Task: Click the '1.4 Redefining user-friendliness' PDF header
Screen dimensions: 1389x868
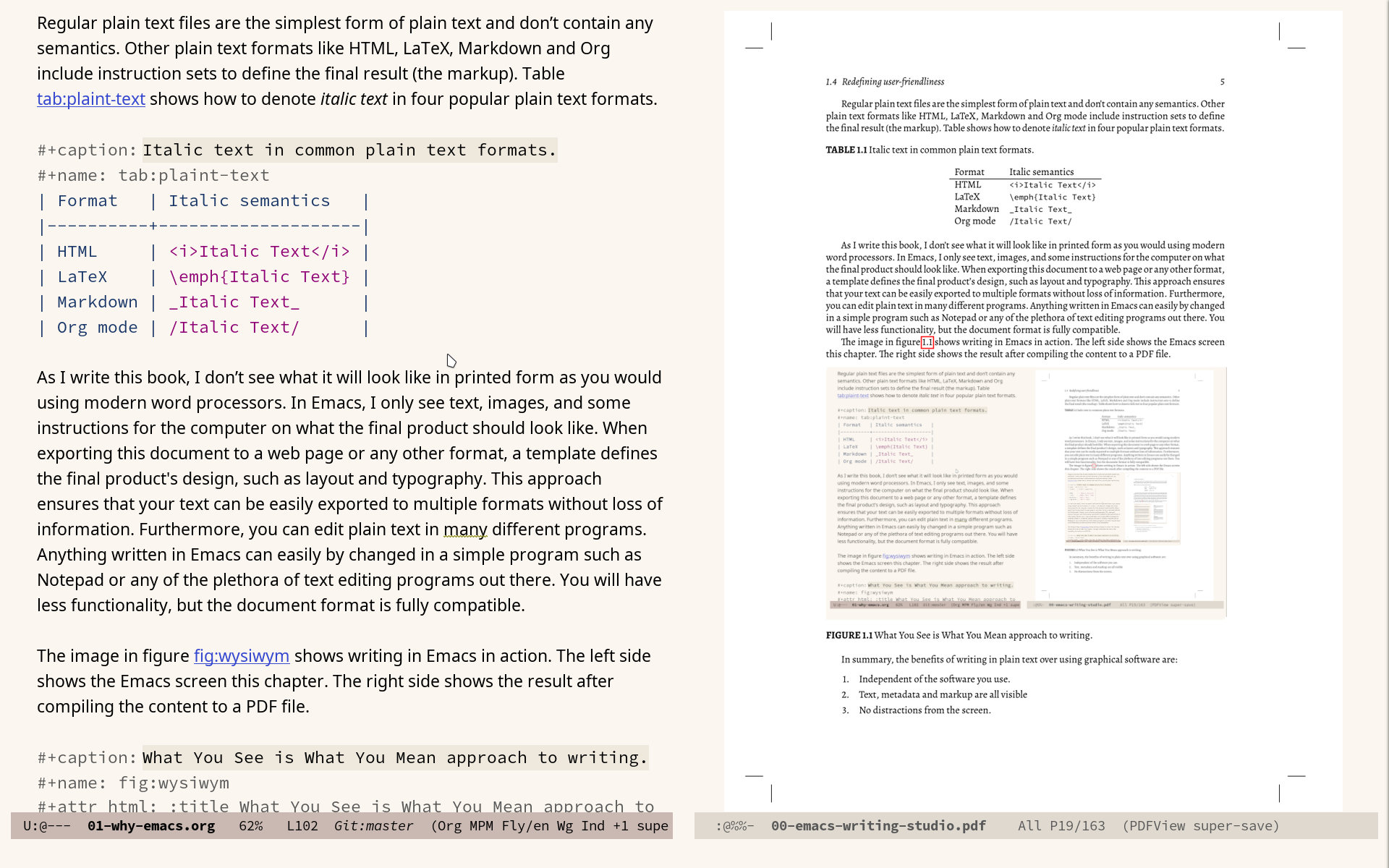Action: point(885,82)
